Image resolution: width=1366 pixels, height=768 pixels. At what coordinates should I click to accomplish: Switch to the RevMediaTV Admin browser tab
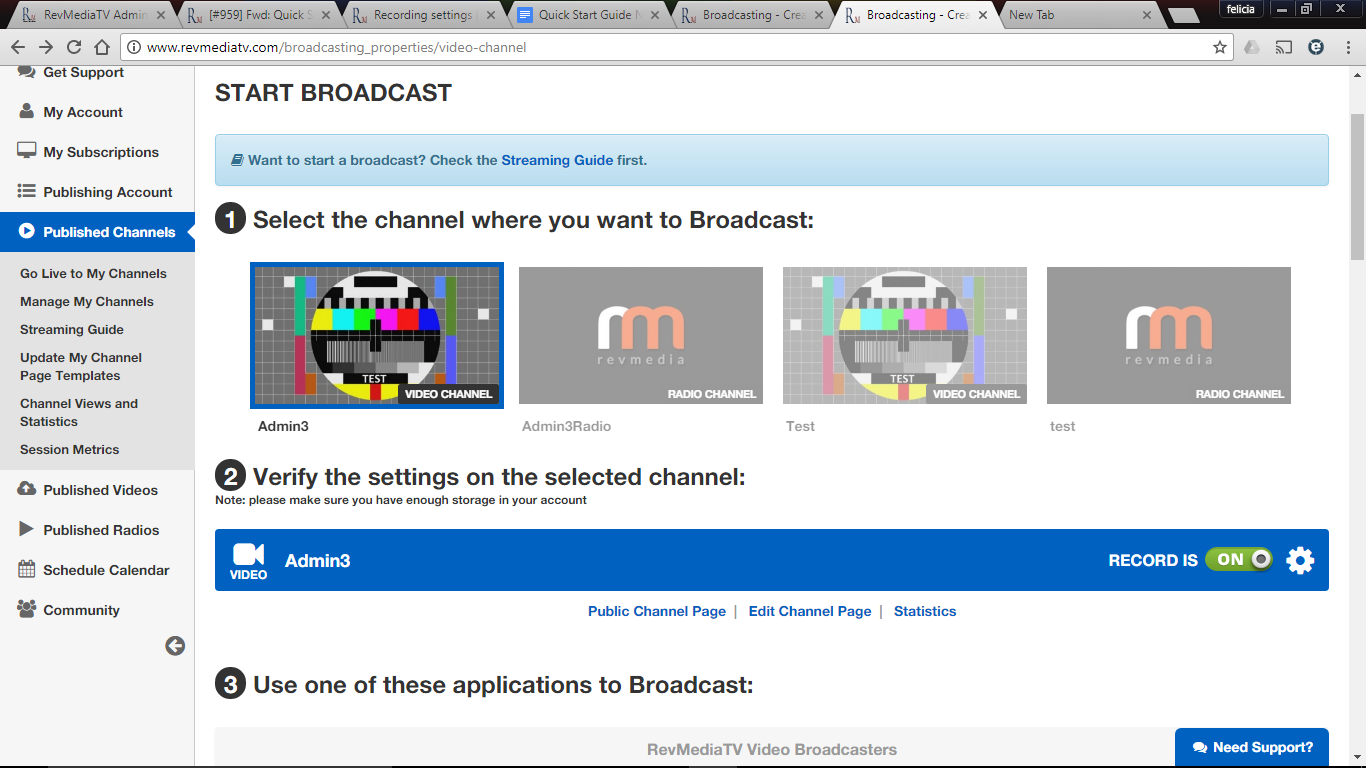coord(95,15)
